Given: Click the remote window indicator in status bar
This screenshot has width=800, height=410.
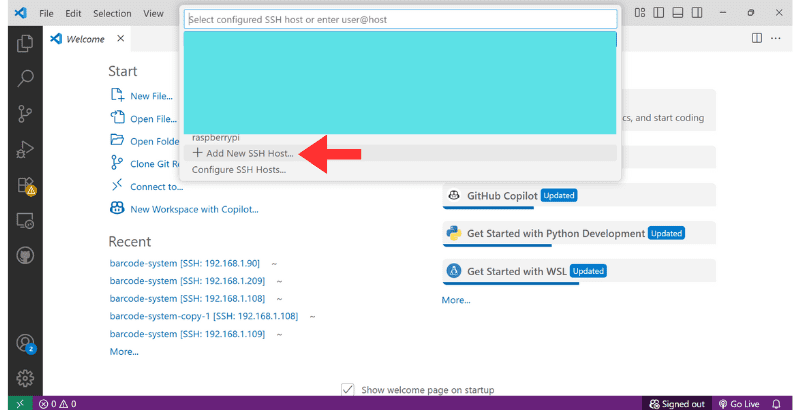Looking at the screenshot, I should pyautogui.click(x=20, y=403).
